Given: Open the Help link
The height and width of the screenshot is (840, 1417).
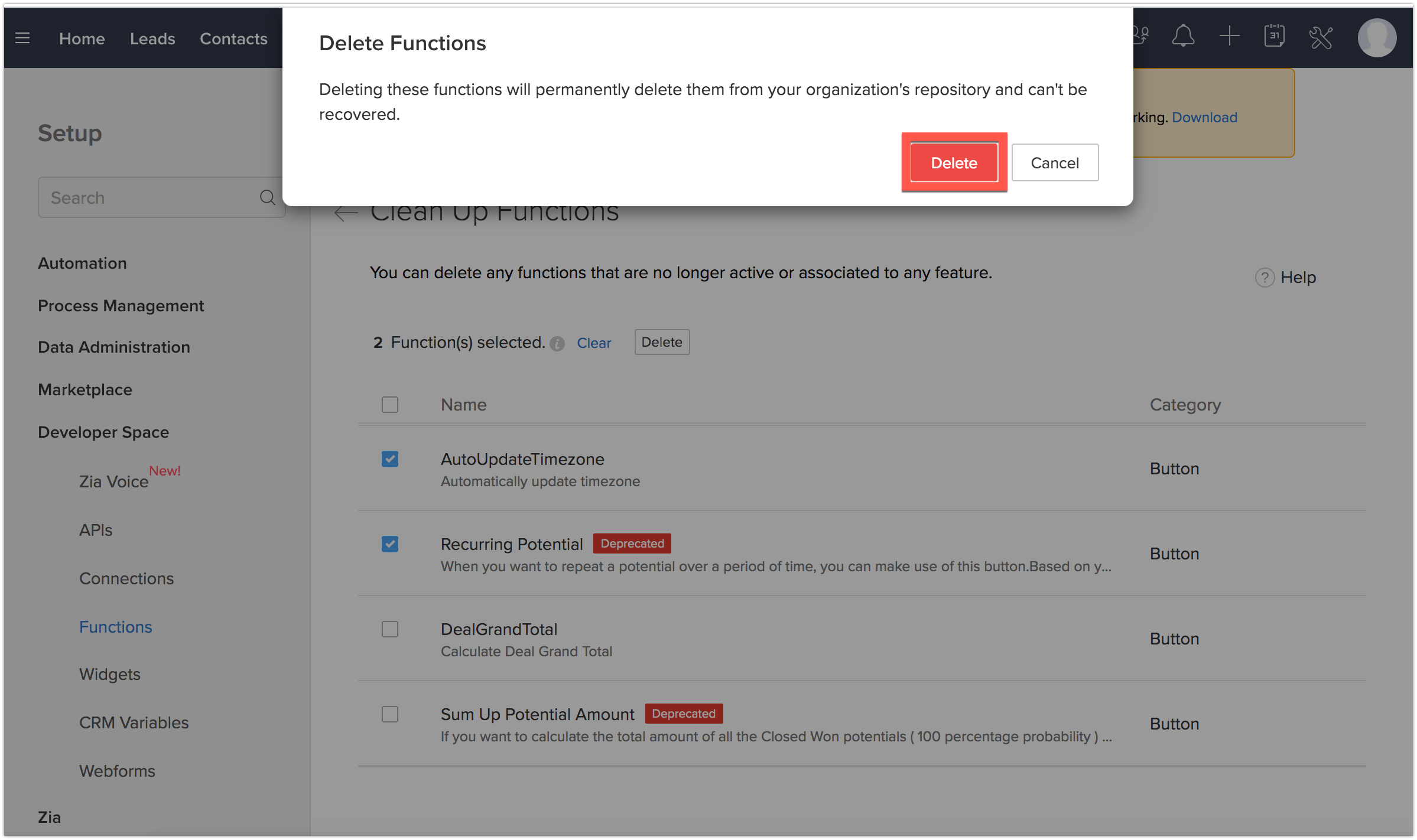Looking at the screenshot, I should pos(1298,277).
